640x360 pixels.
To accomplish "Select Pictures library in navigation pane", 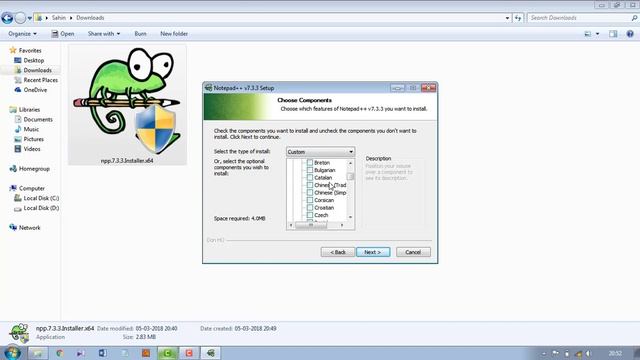I will coord(29,139).
